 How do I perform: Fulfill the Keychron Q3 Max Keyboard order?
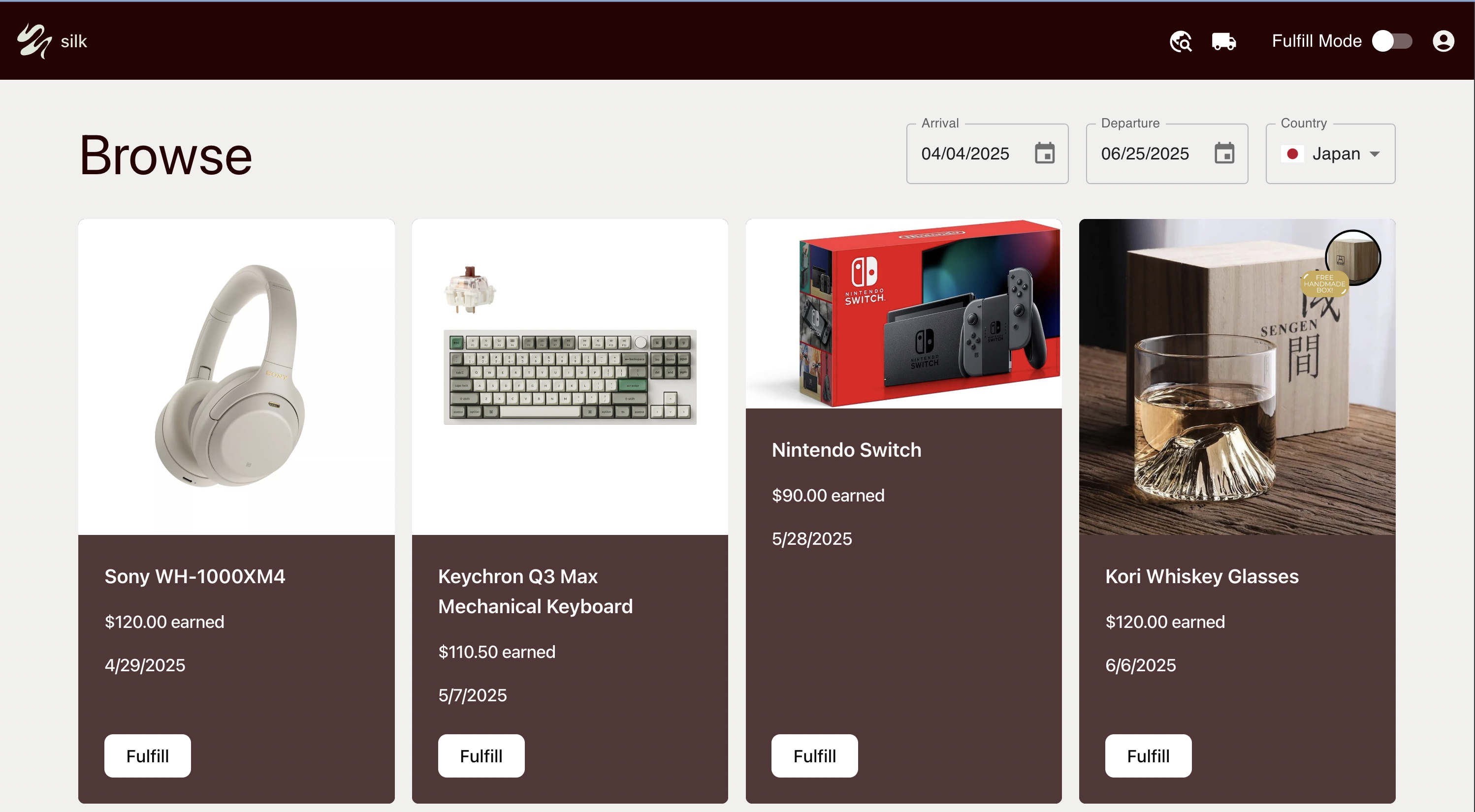[x=481, y=755]
